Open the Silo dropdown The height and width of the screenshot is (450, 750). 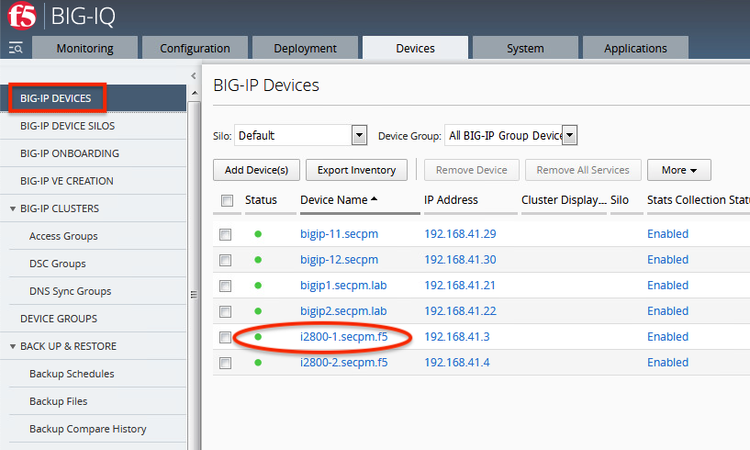[x=360, y=135]
